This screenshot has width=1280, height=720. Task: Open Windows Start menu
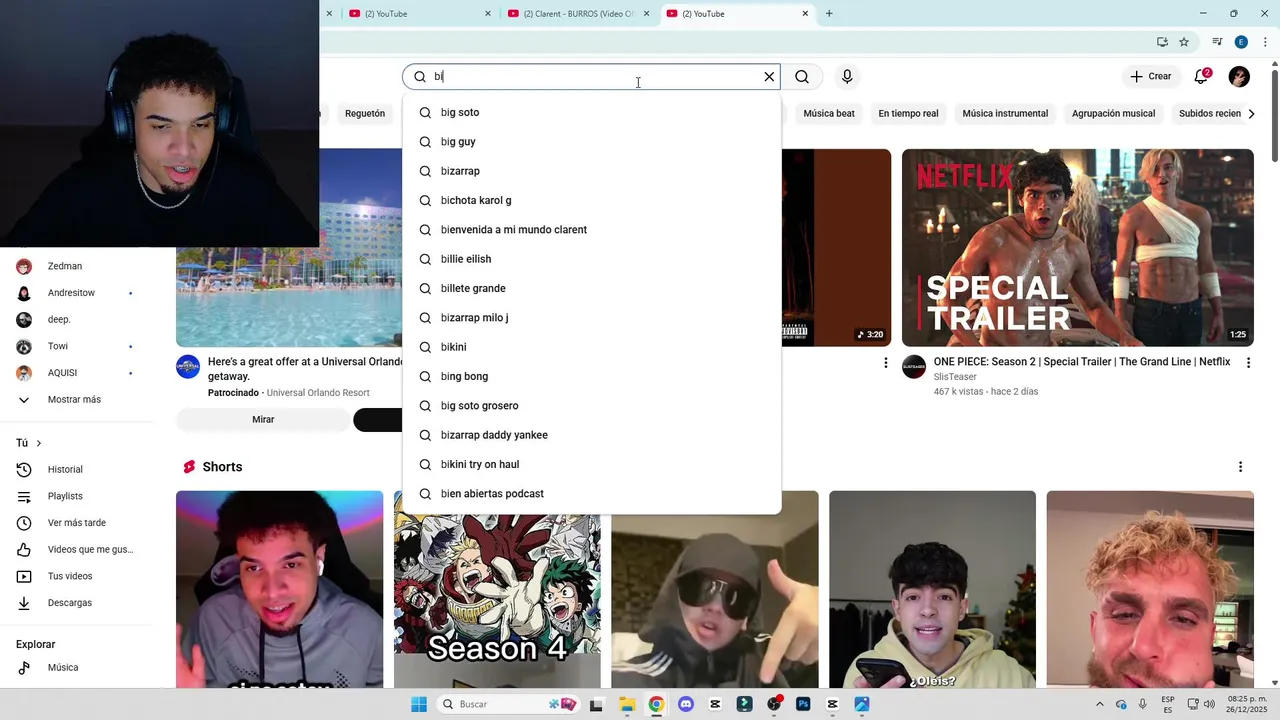coord(419,704)
